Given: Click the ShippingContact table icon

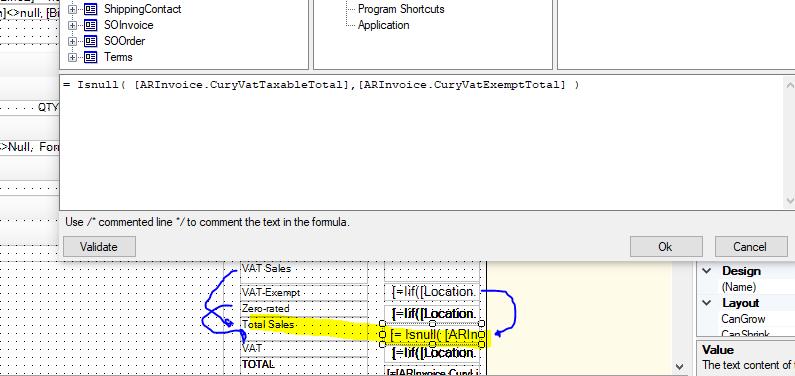Looking at the screenshot, I should pos(91,9).
